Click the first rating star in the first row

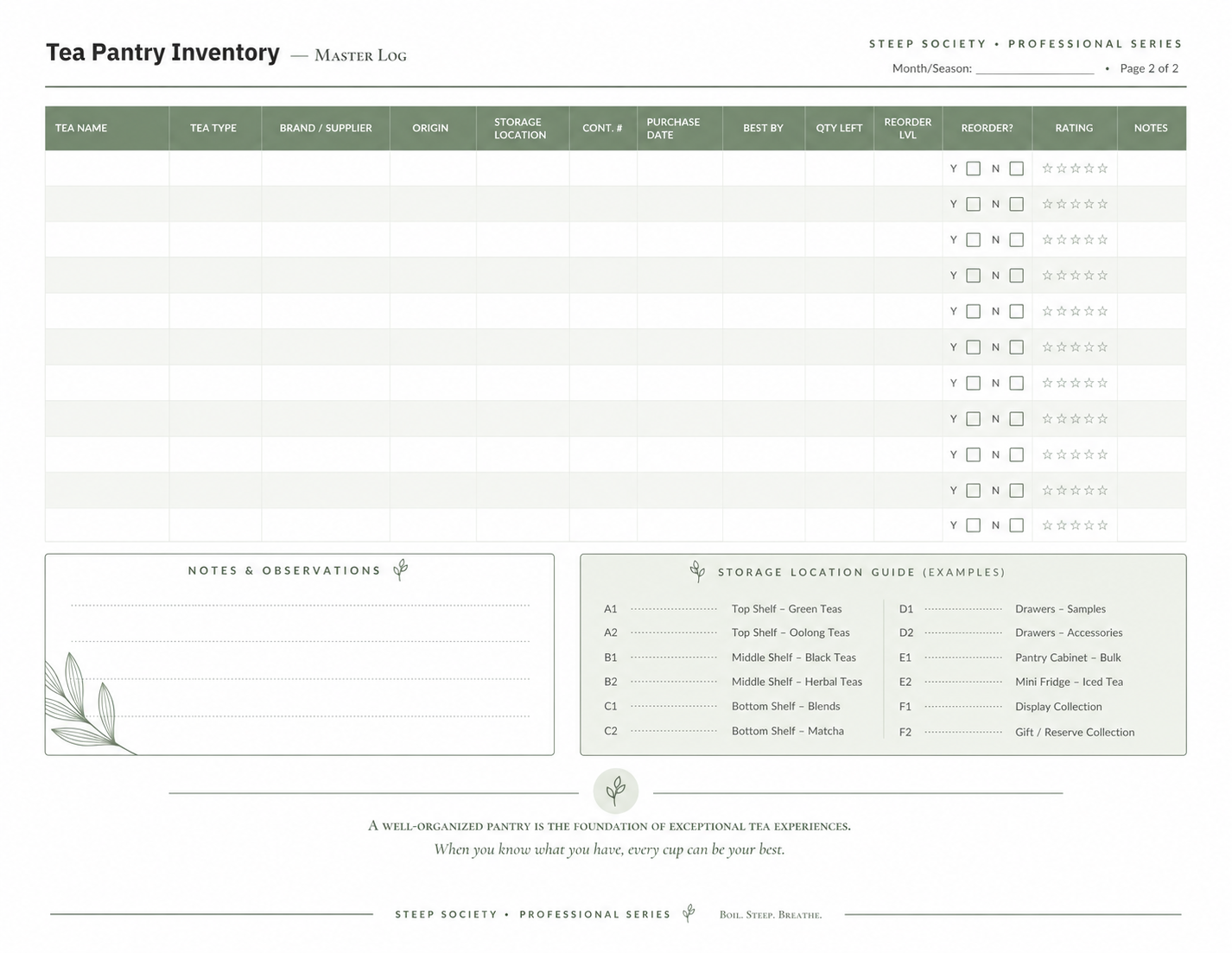[x=1047, y=168]
